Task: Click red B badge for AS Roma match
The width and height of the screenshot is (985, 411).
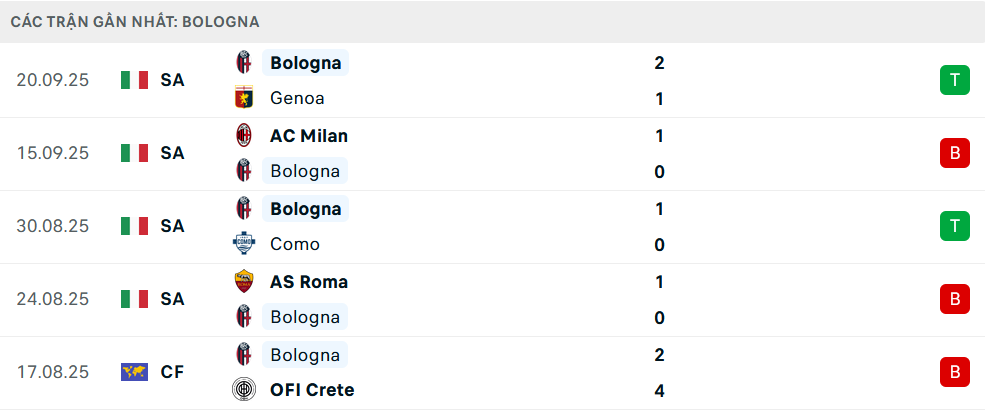Action: click(954, 299)
